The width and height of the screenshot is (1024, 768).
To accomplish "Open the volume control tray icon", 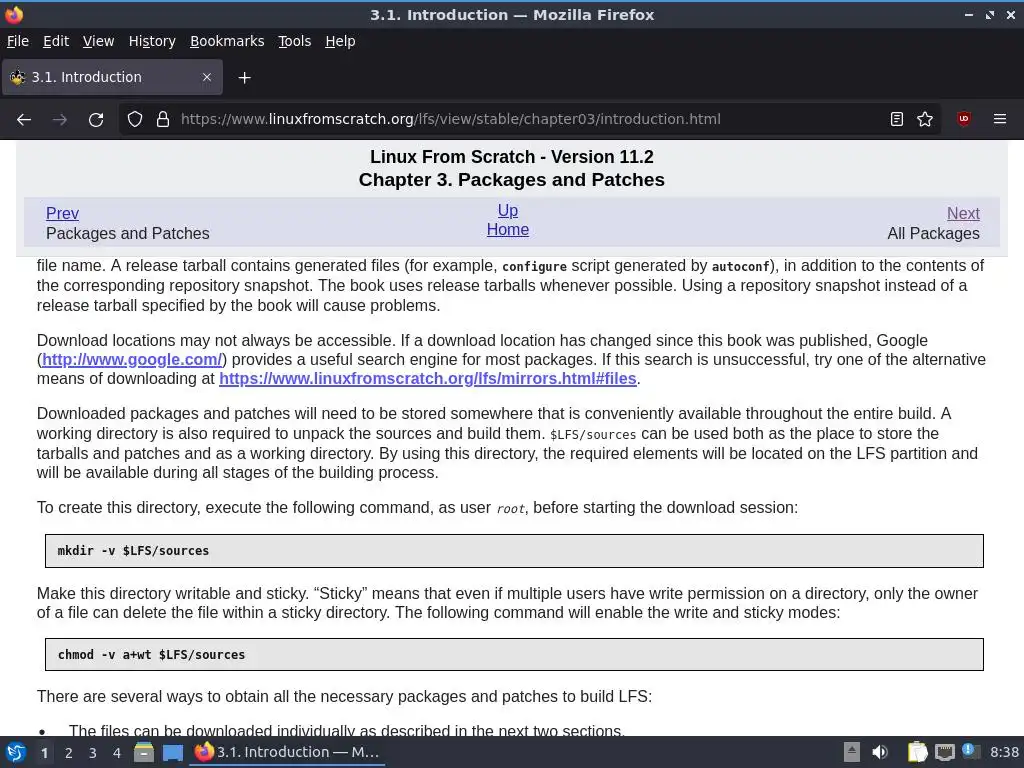I will coord(880,752).
